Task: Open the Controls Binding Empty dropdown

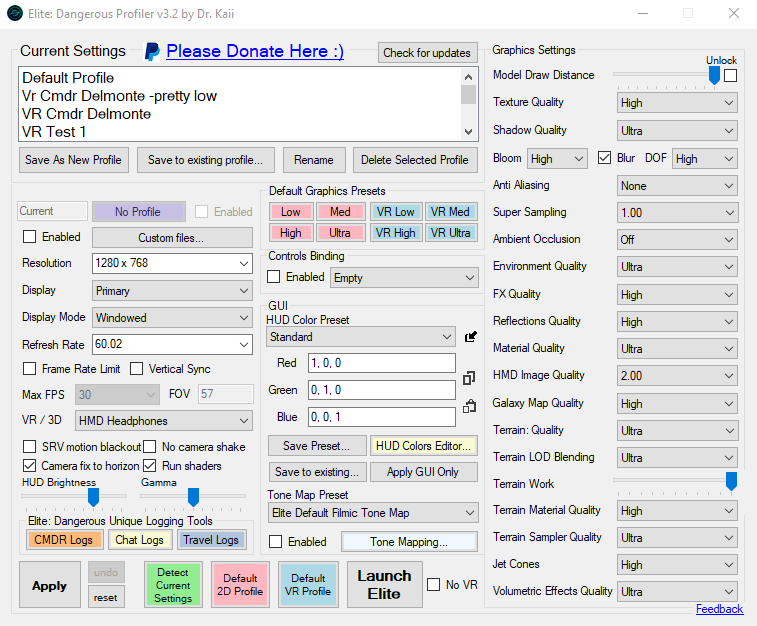Action: coord(404,278)
